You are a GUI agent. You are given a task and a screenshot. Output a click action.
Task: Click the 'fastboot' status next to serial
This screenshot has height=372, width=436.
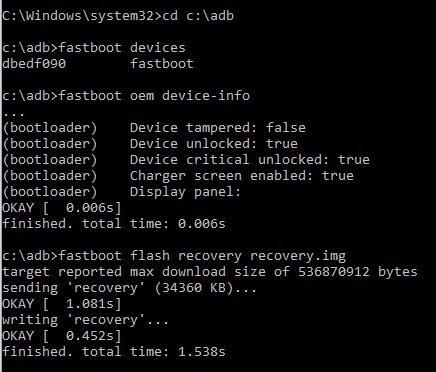pos(162,64)
